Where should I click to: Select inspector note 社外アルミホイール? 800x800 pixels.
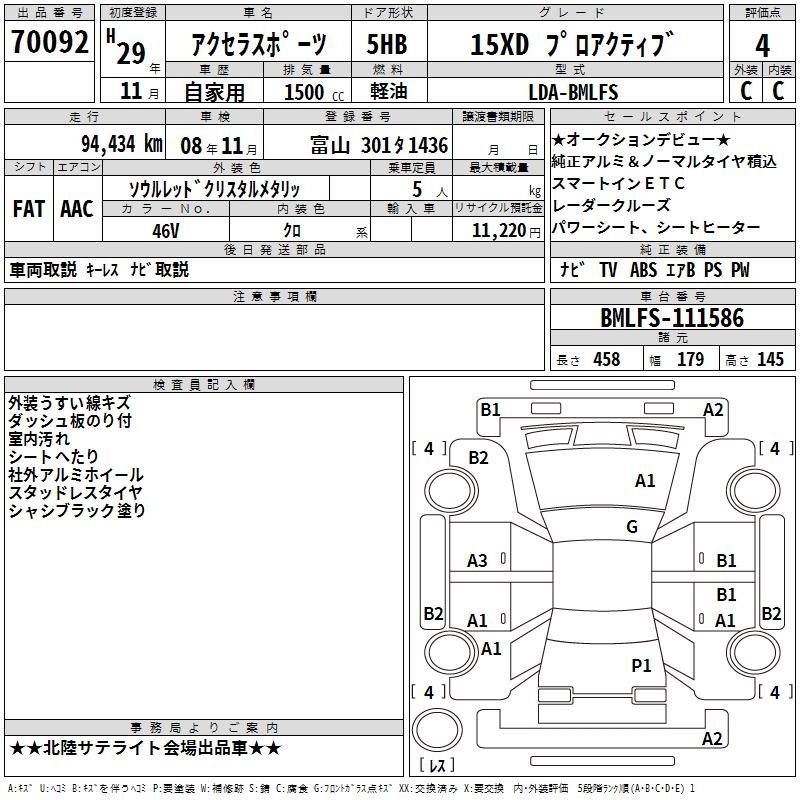76,474
